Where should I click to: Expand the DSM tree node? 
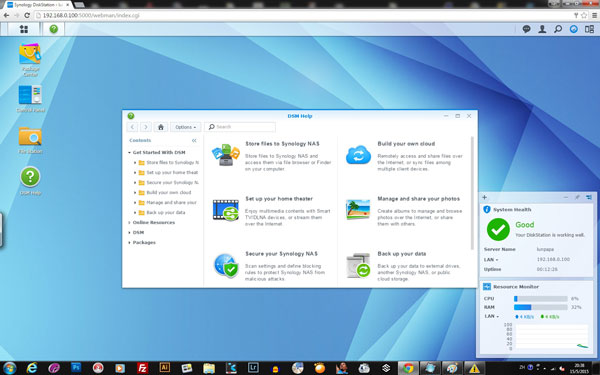129,232
